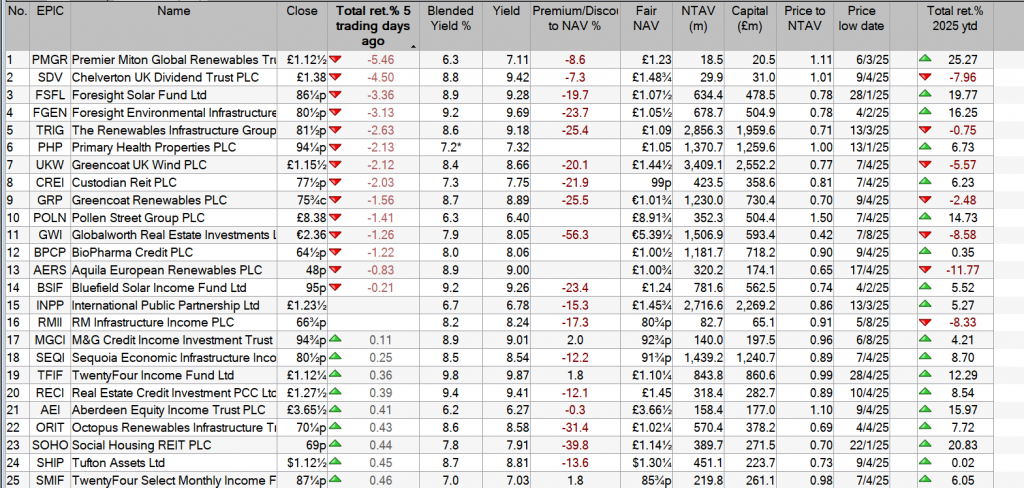Click the red ytd down arrow in GWI row

pyautogui.click(x=924, y=235)
